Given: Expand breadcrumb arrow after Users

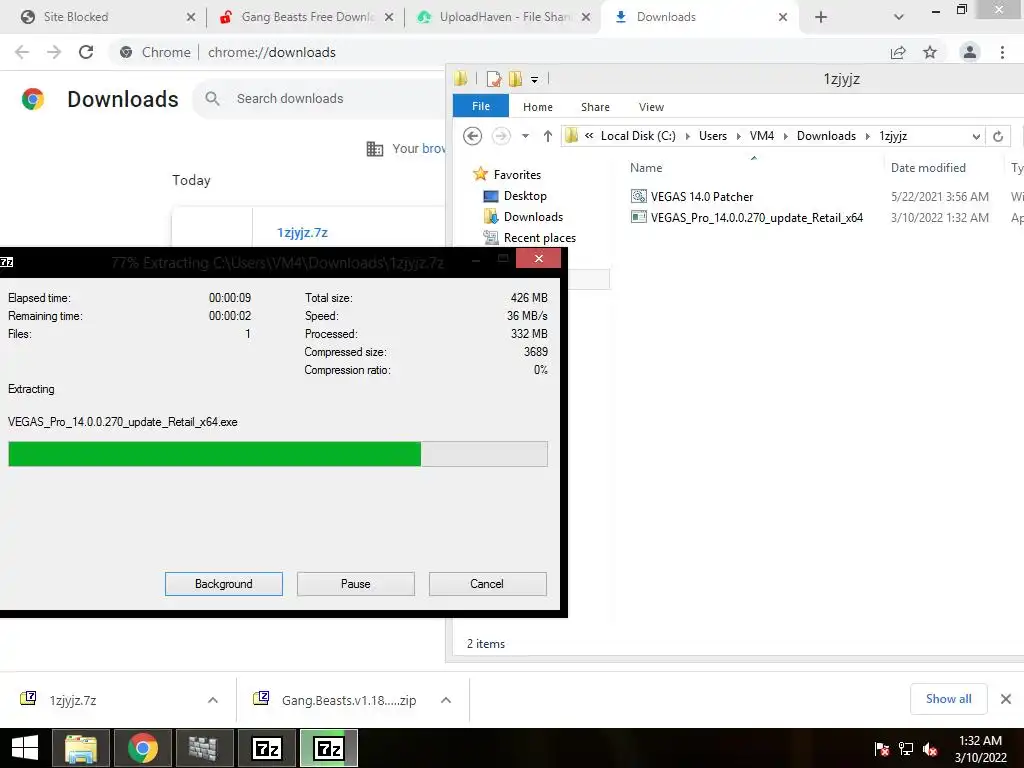Looking at the screenshot, I should [x=739, y=136].
